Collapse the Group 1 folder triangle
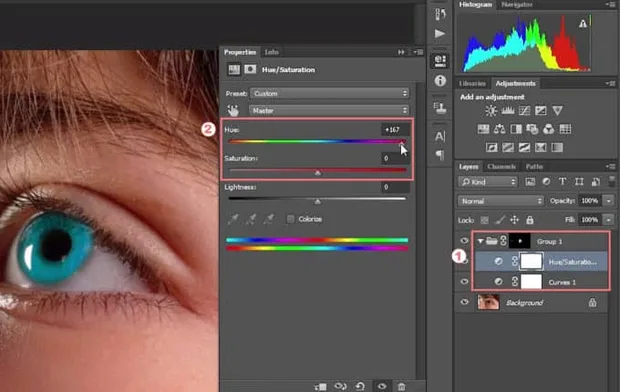This screenshot has width=620, height=392. click(480, 241)
